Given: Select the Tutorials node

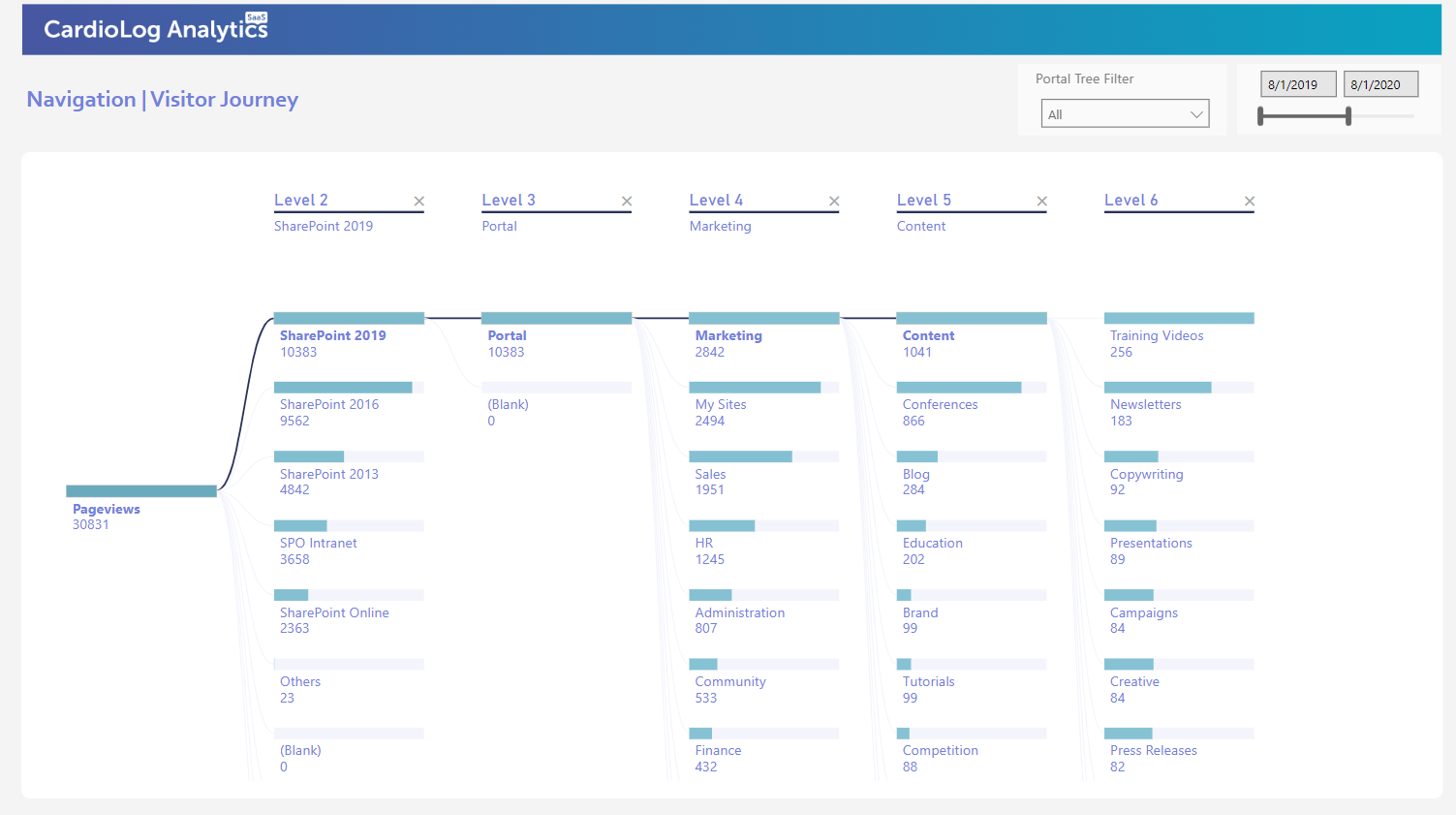Looking at the screenshot, I should (972, 665).
